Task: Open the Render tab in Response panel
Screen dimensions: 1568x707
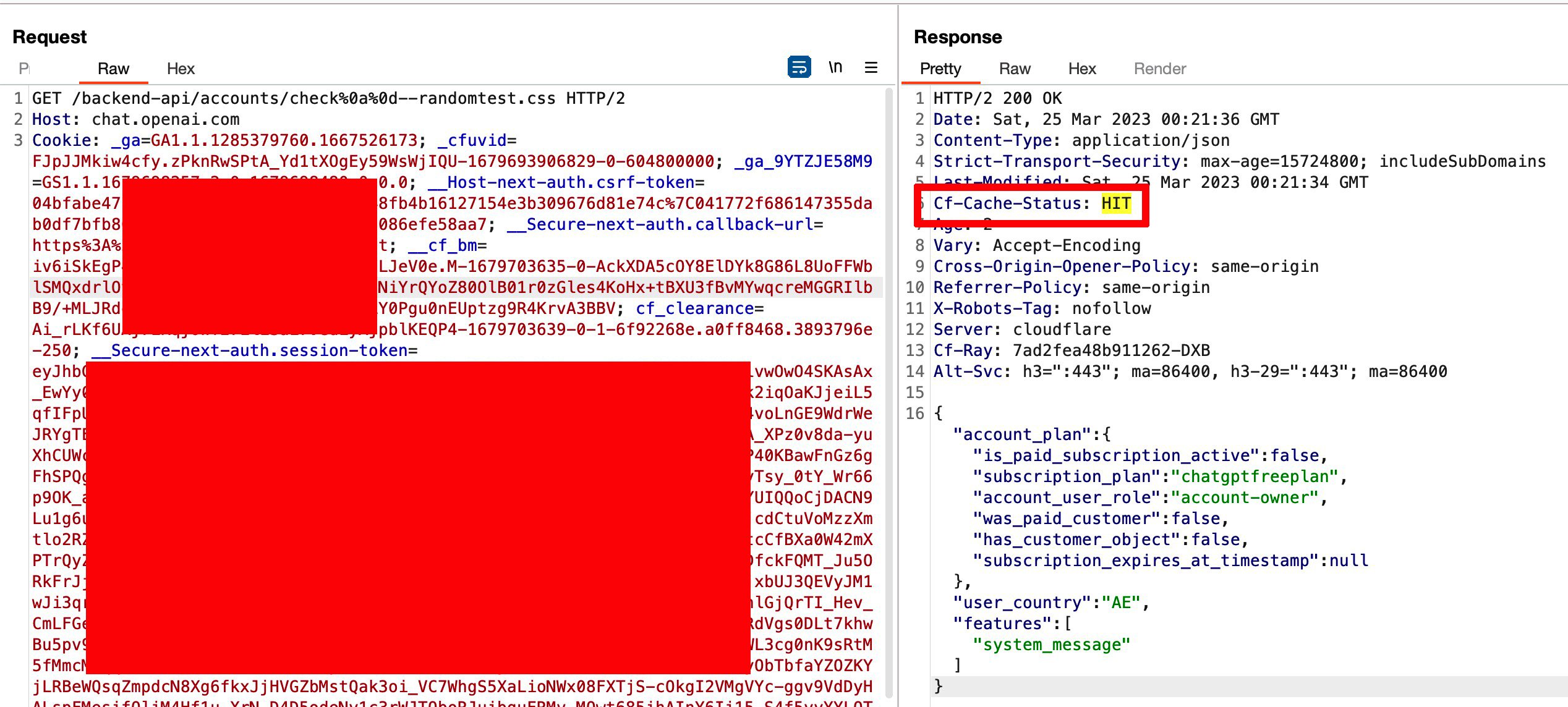Action: 1160,69
